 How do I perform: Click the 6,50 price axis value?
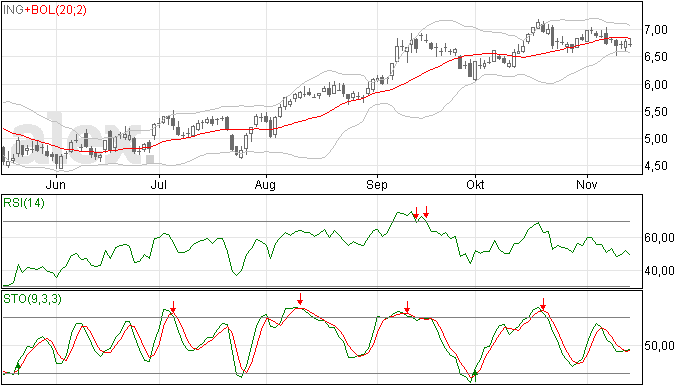(656, 57)
